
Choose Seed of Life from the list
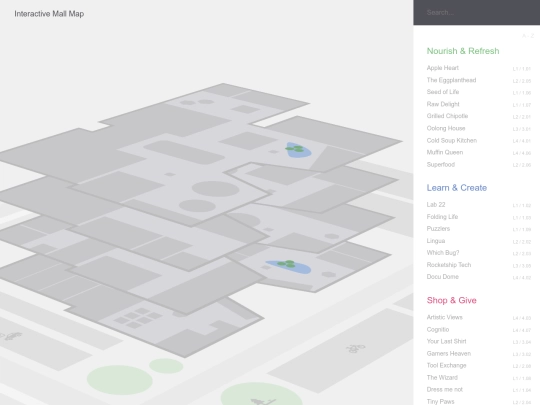click(x=479, y=92)
